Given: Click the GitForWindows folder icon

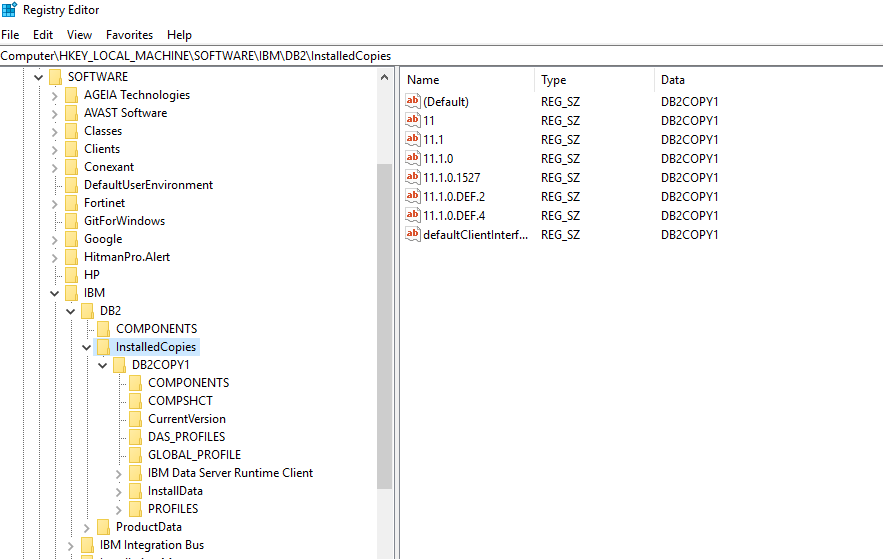Looking at the screenshot, I should [x=72, y=221].
